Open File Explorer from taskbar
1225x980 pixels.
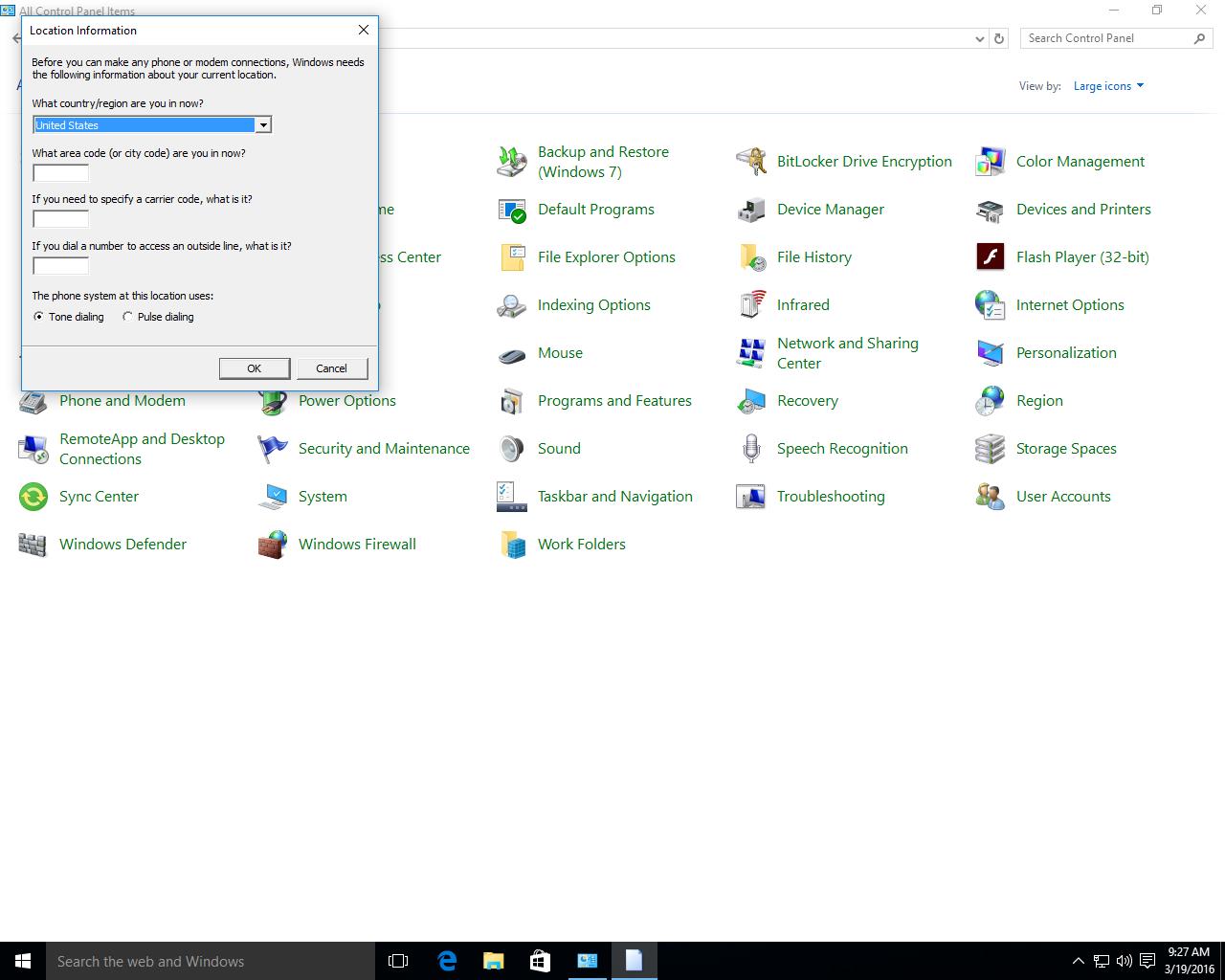click(x=493, y=961)
